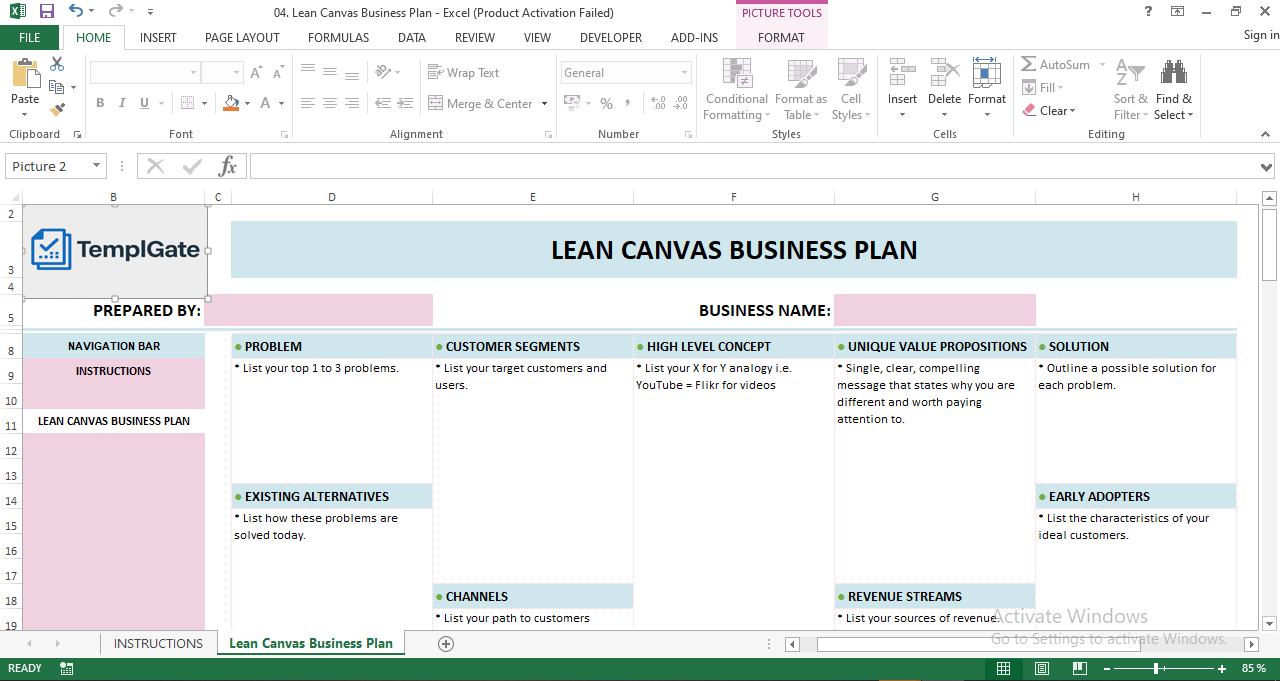
Task: Undo the last action
Action: coord(76,12)
